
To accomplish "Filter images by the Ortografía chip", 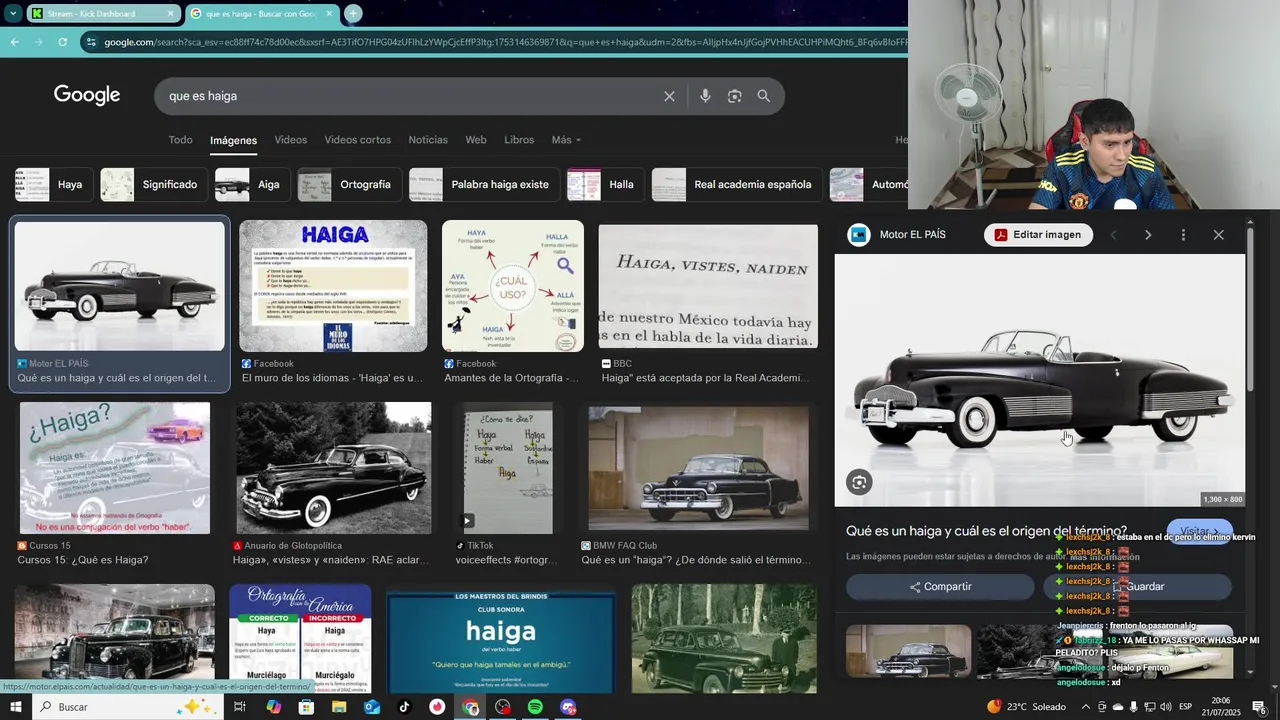I will point(350,185).
